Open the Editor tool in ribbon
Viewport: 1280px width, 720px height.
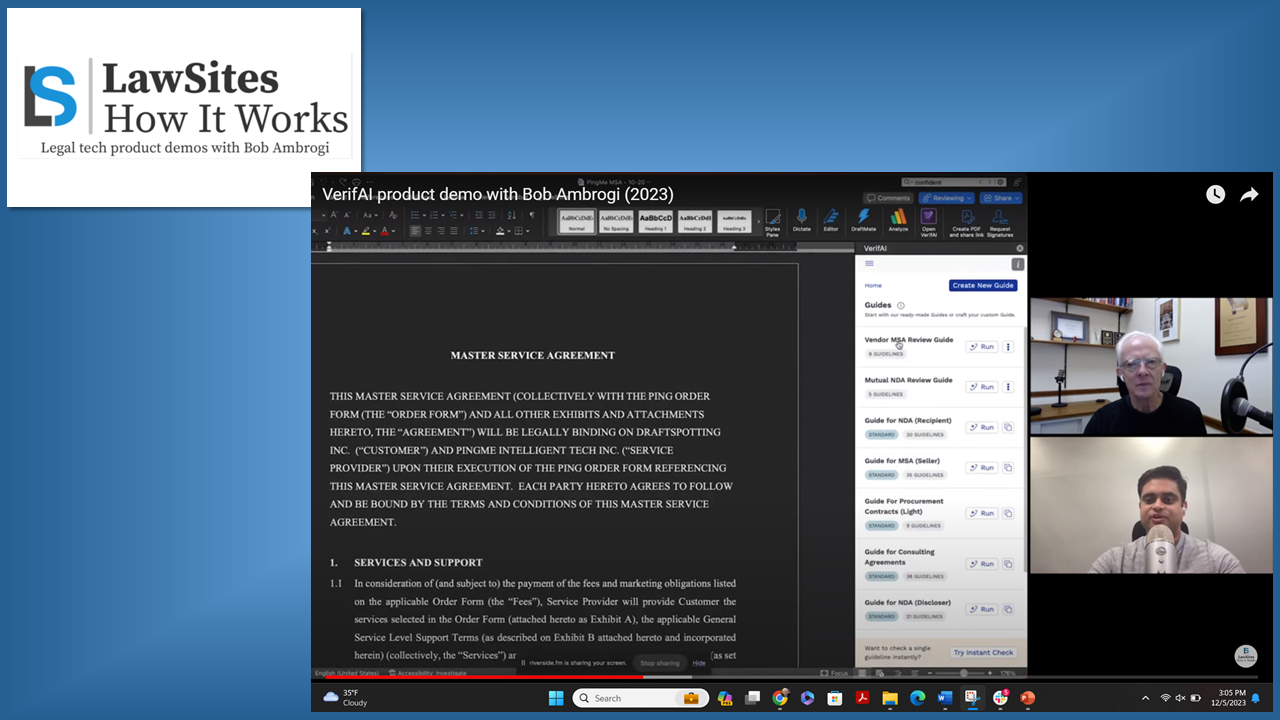[x=831, y=219]
